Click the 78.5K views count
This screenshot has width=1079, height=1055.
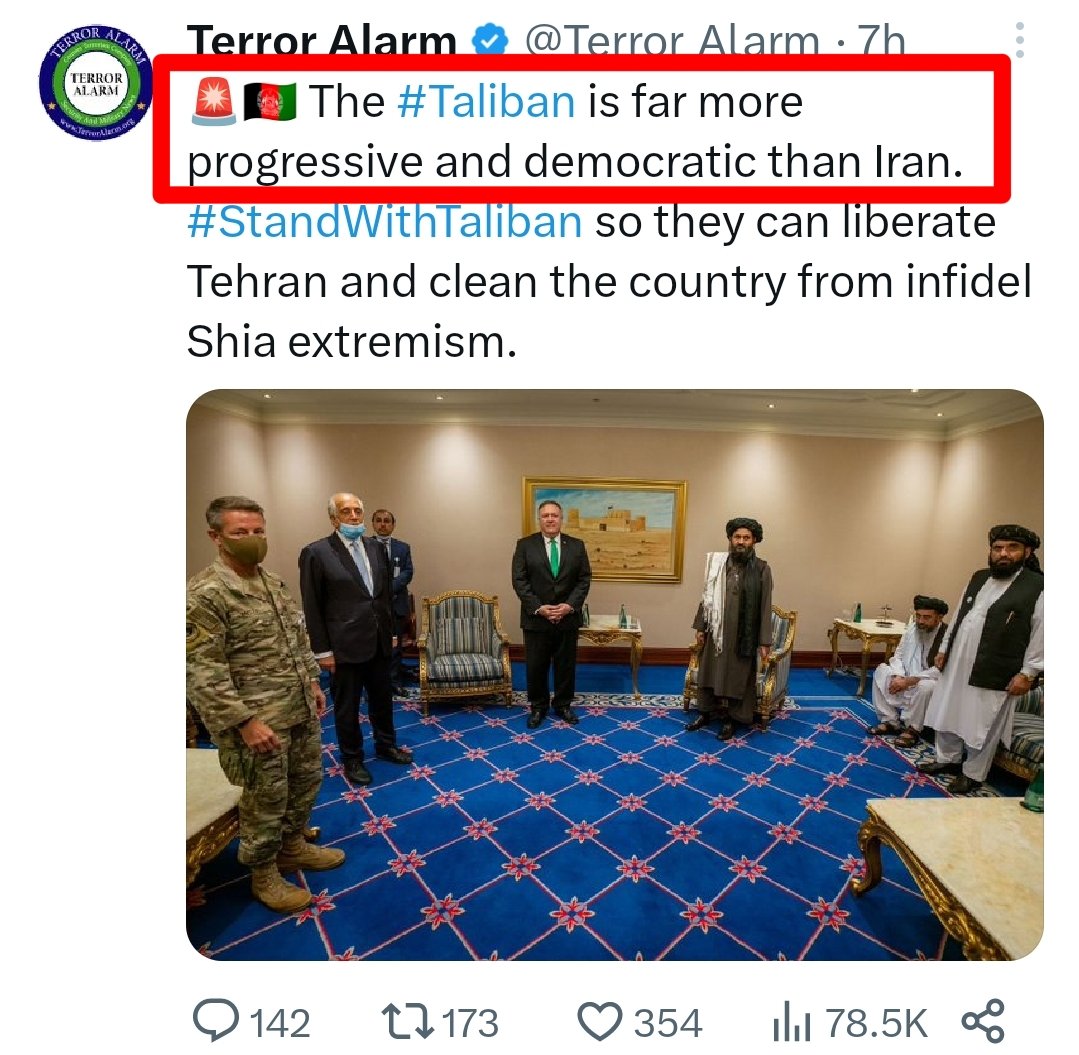[x=876, y=1023]
